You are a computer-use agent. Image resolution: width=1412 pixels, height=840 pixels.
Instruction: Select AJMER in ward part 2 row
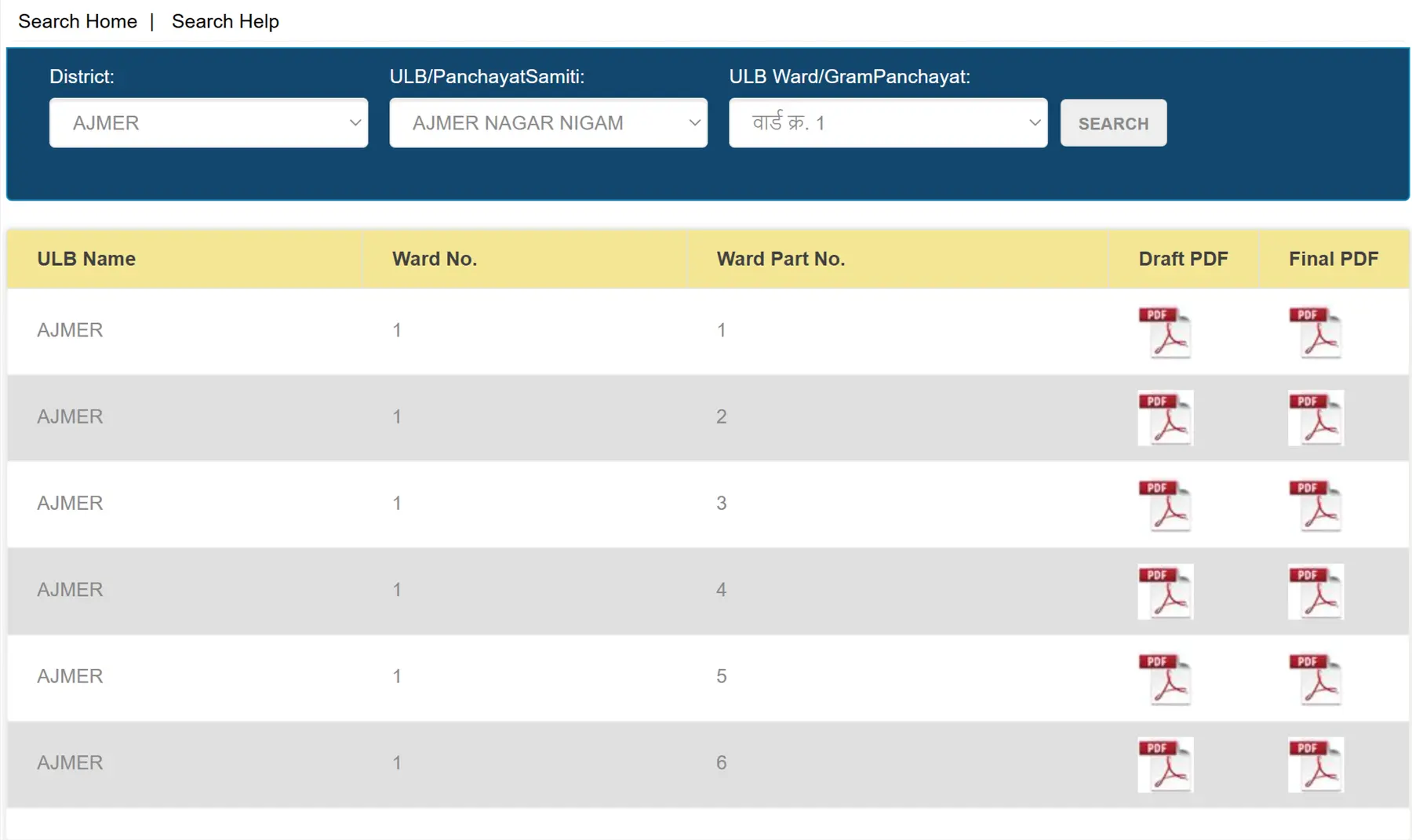click(70, 416)
